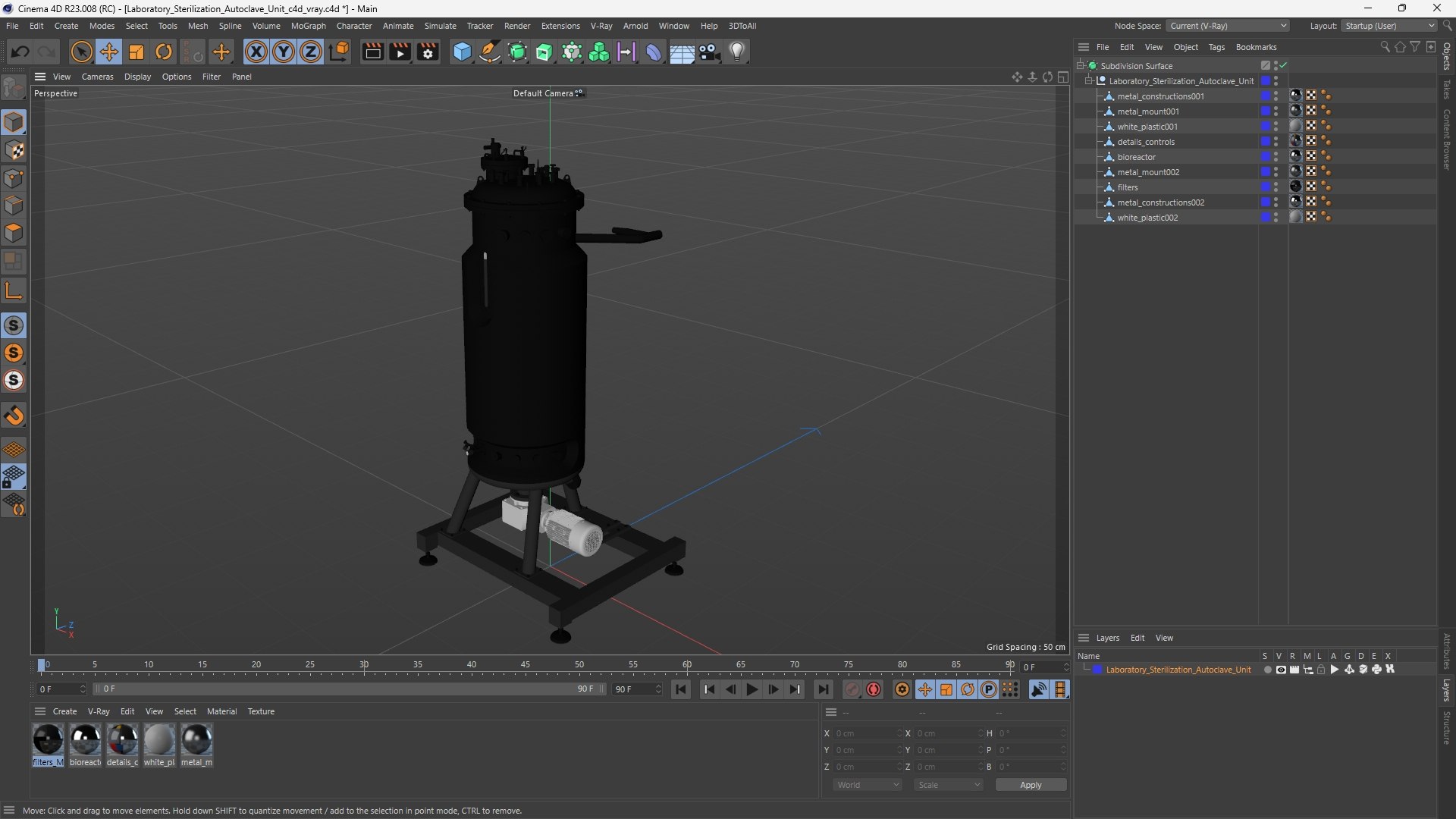Open the Objects panel Bookmarks menu
The height and width of the screenshot is (819, 1456).
click(1256, 47)
